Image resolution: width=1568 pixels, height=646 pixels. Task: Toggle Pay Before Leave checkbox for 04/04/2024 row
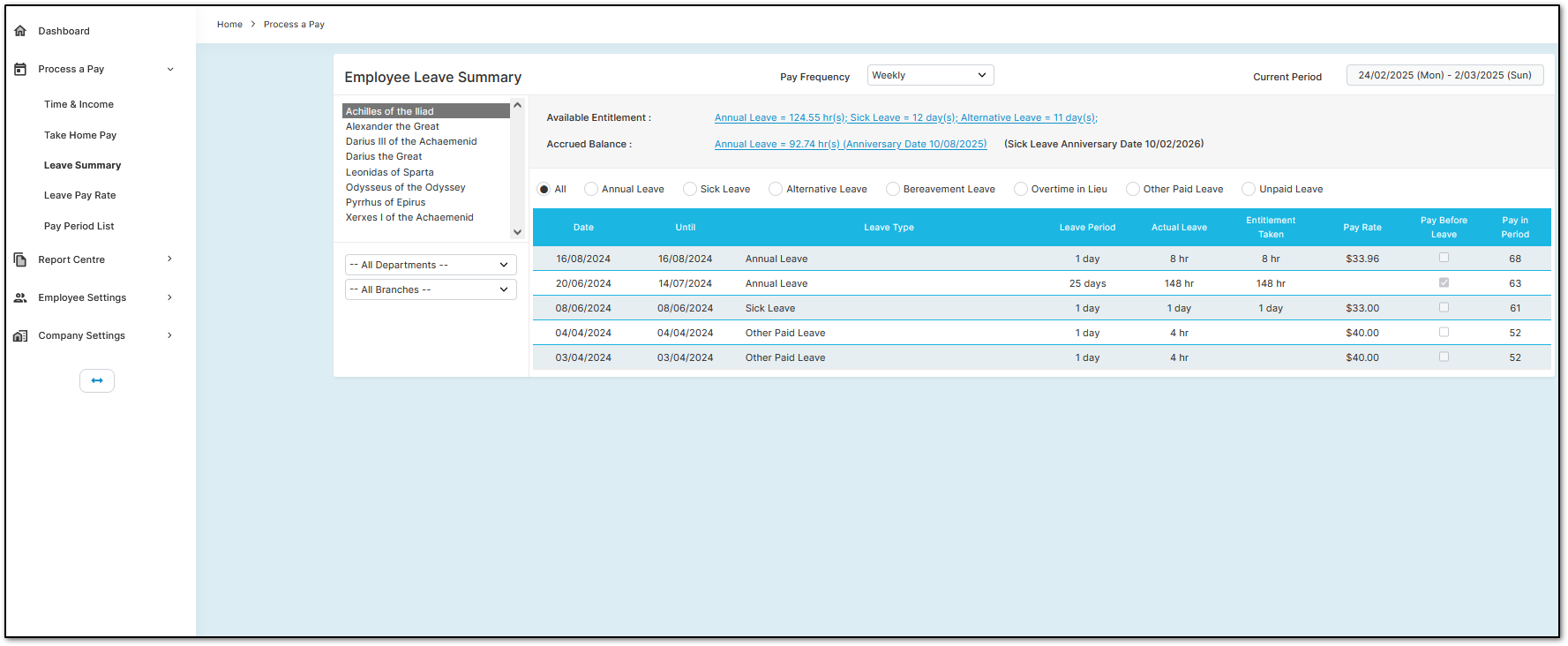tap(1444, 332)
